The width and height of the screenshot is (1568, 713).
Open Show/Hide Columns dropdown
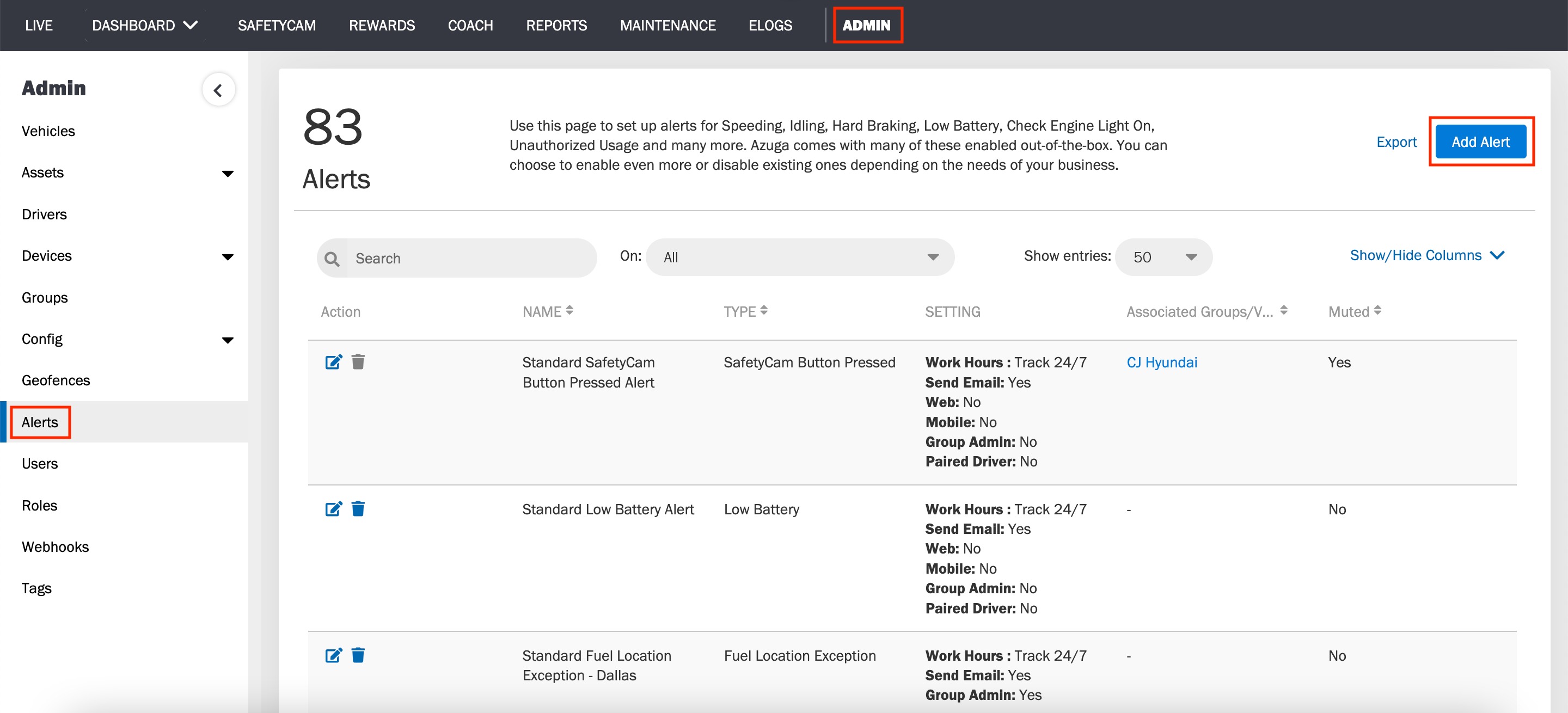pyautogui.click(x=1427, y=255)
